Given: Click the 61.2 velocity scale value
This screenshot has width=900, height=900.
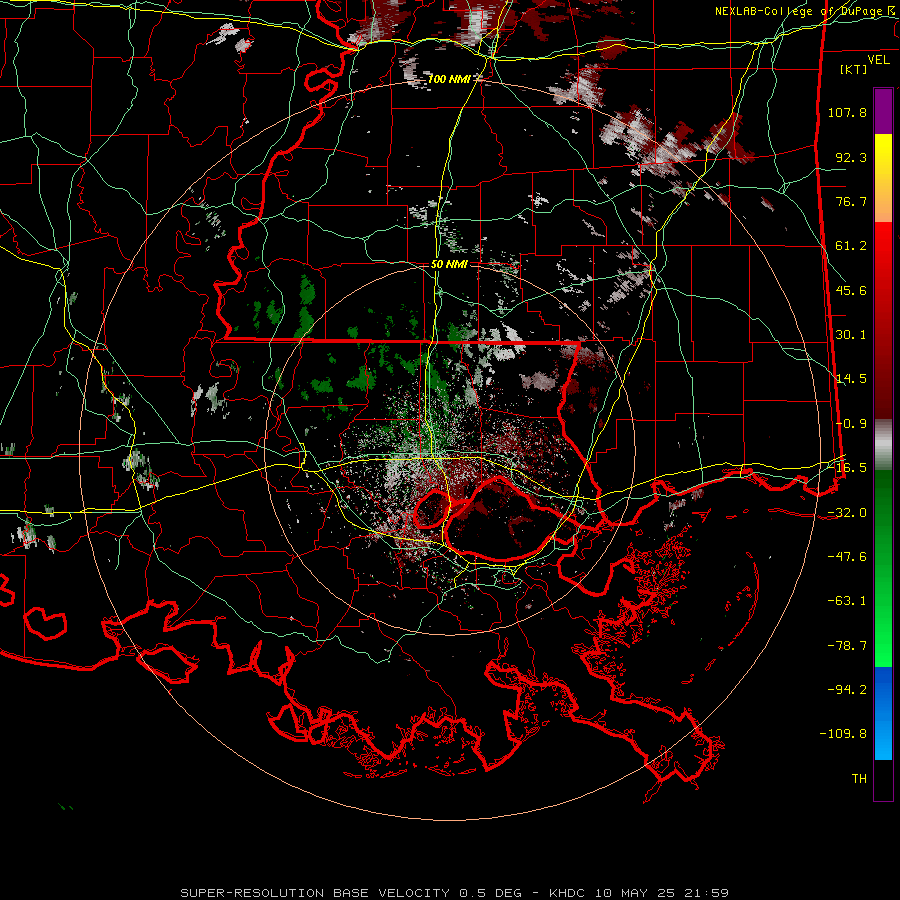Looking at the screenshot, I should pos(851,246).
